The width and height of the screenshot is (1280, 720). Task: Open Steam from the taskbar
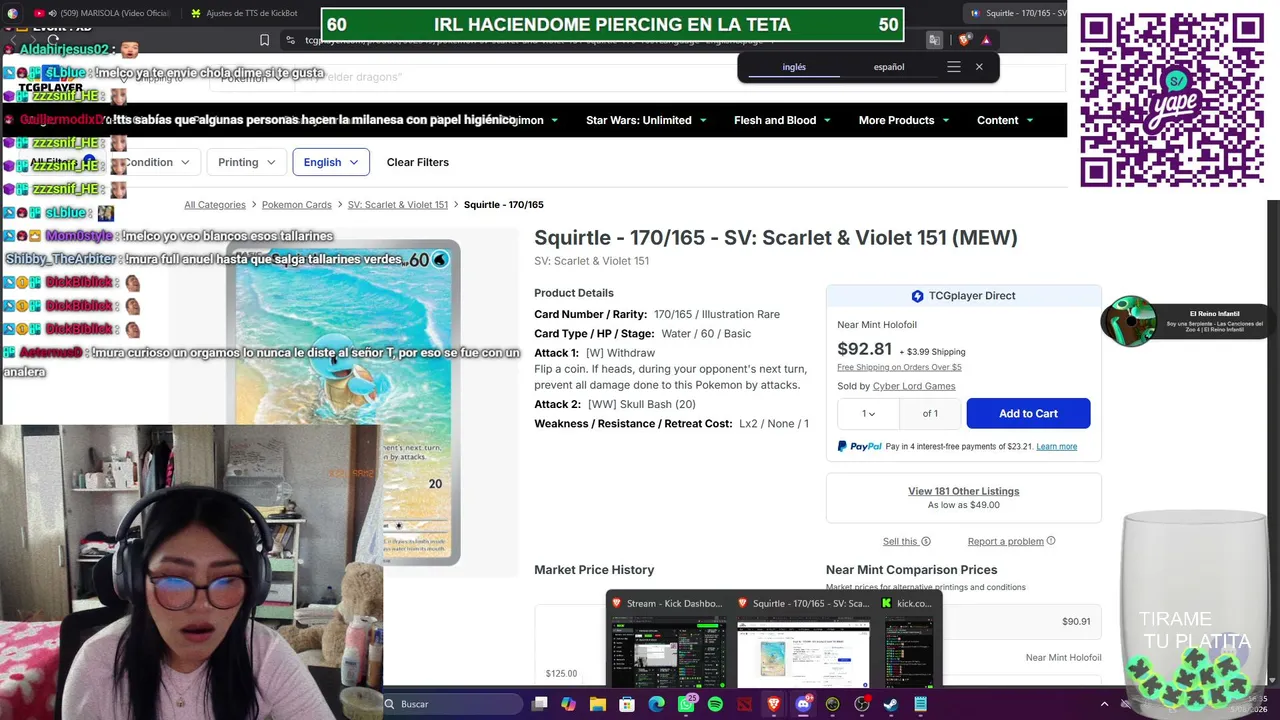891,704
